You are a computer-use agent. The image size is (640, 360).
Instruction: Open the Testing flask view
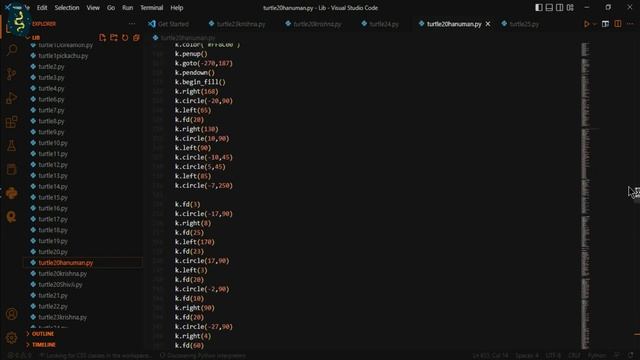tap(12, 146)
